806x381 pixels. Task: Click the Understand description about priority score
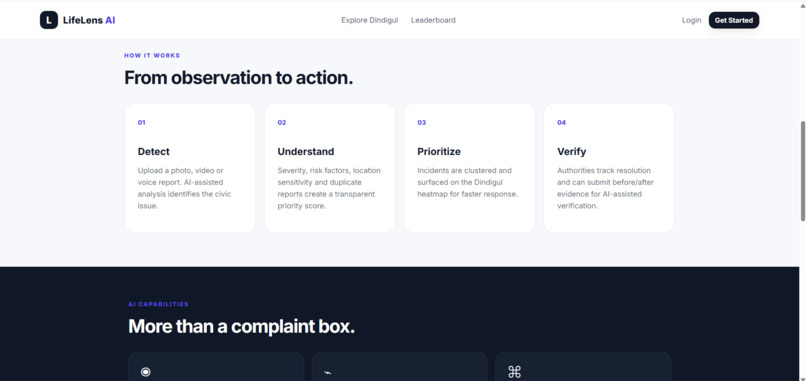pos(329,188)
